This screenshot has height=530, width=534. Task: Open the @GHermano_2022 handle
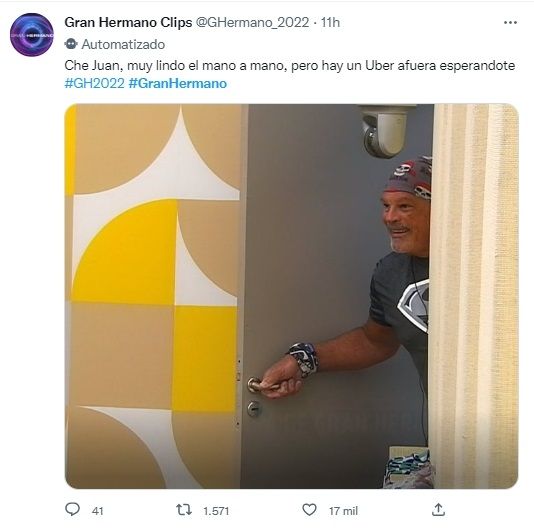click(252, 22)
